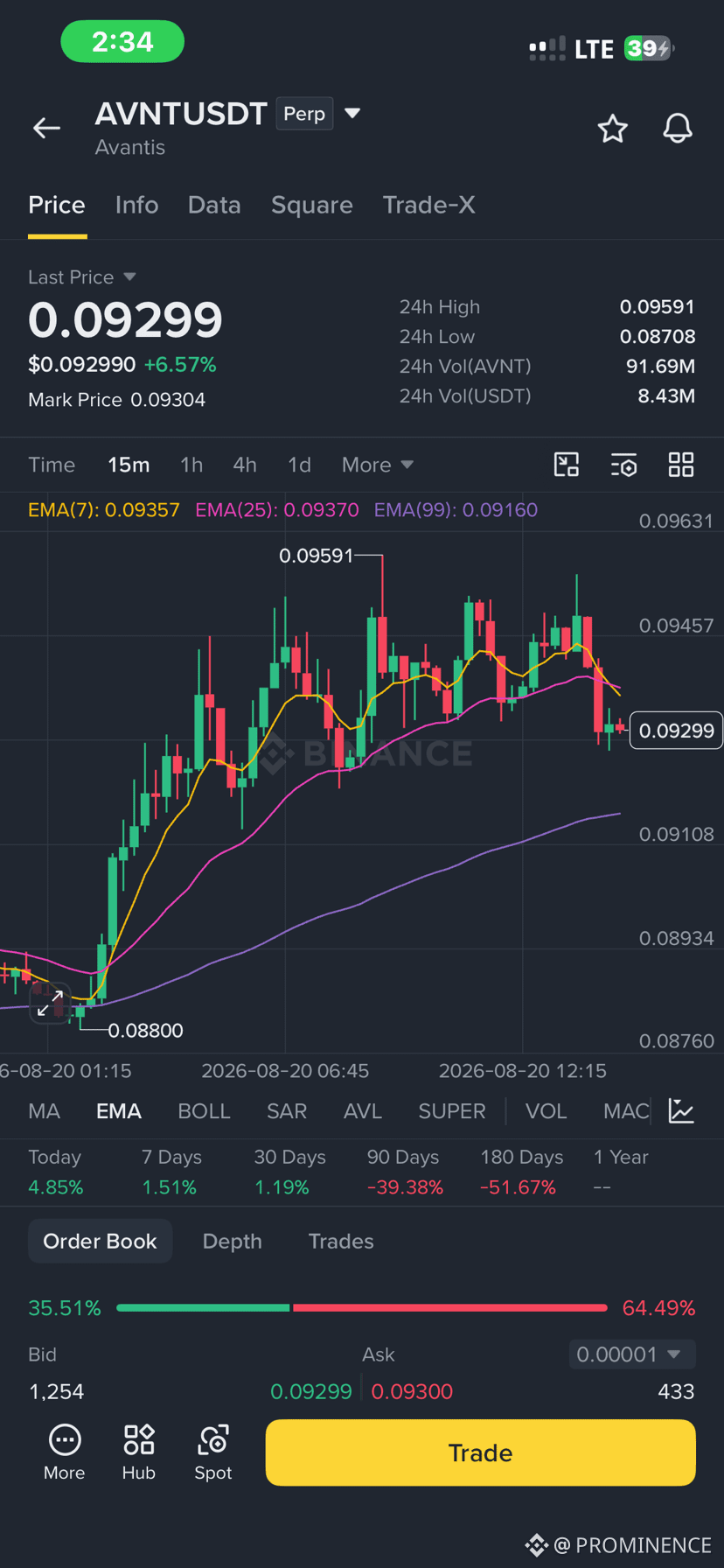Tap the ask price 0.09300
Screen dimensions: 724x1568
point(412,1391)
